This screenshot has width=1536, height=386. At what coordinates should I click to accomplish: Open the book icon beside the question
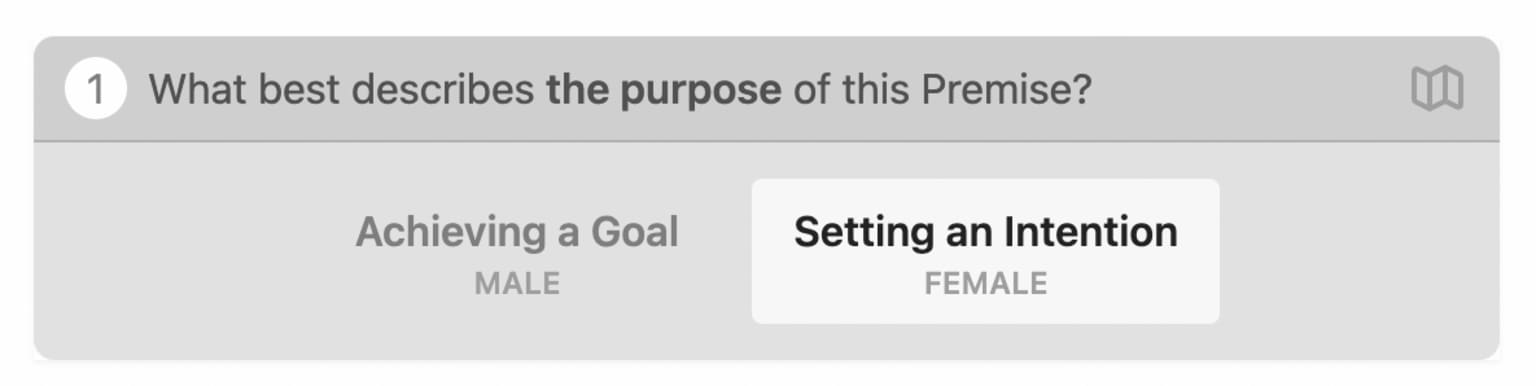1437,89
